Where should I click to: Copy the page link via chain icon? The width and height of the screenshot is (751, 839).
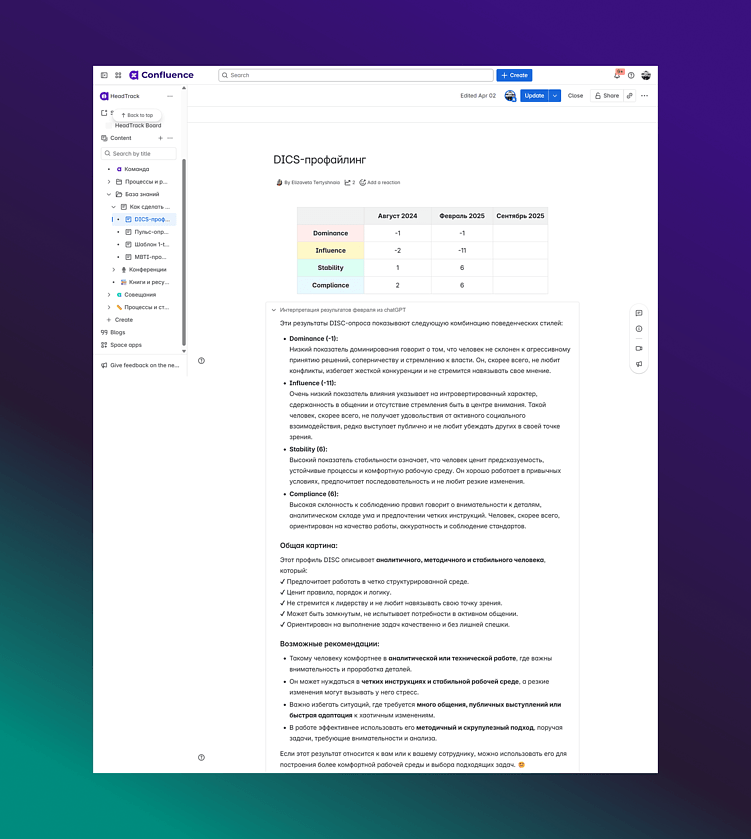630,96
